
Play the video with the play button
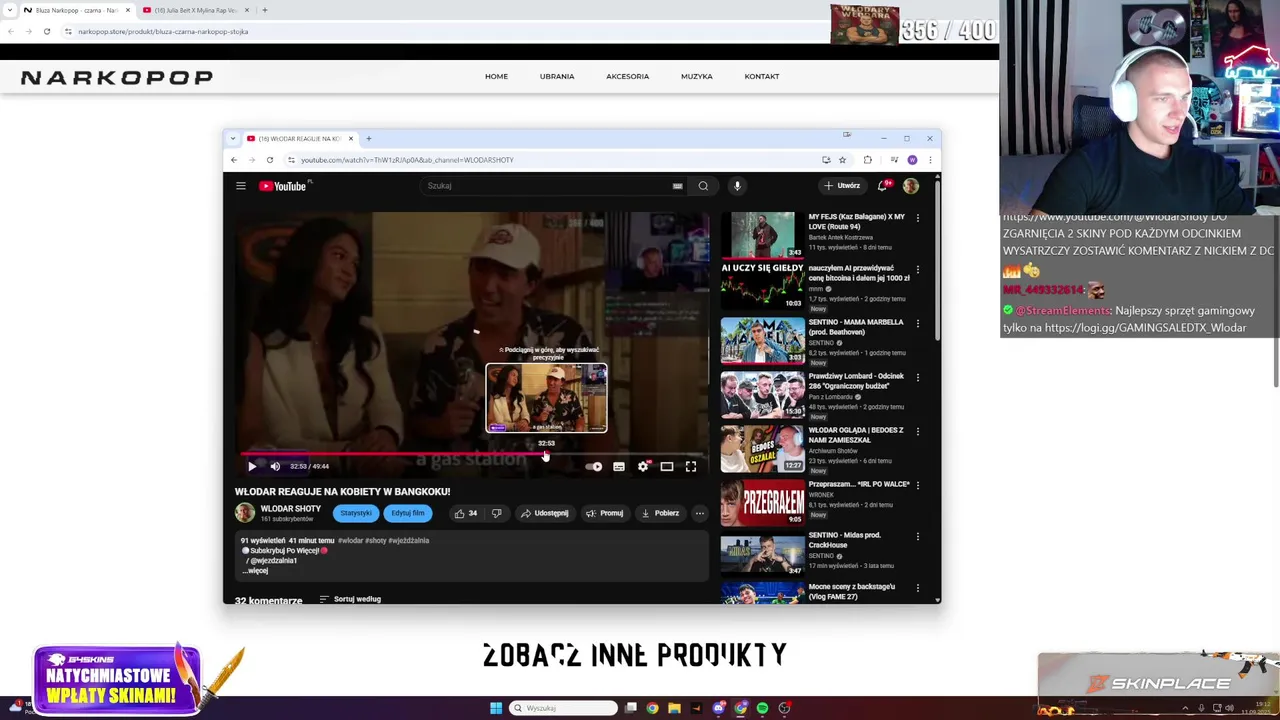[251, 466]
